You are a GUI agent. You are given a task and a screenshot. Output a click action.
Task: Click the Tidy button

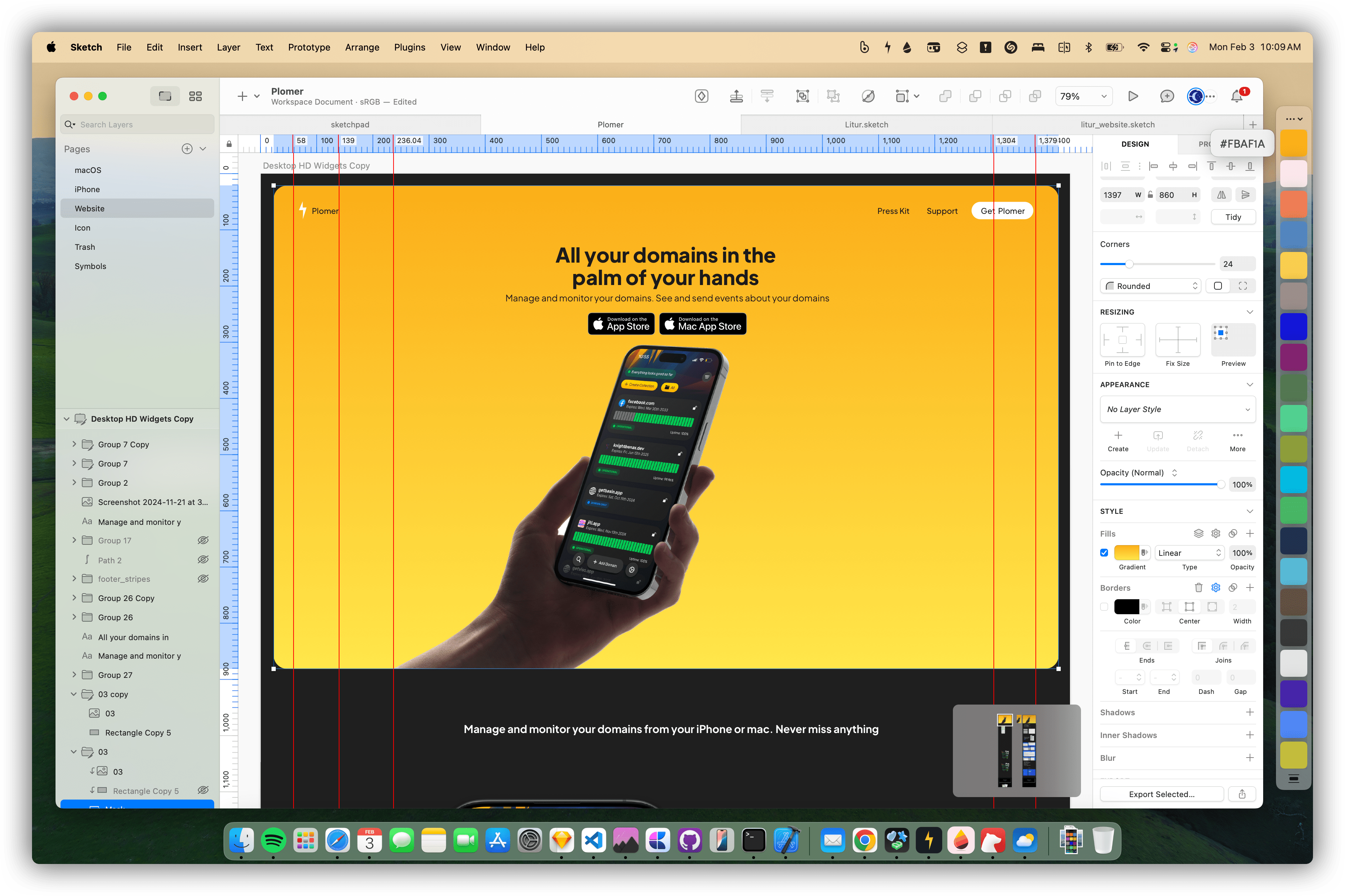pyautogui.click(x=1233, y=217)
